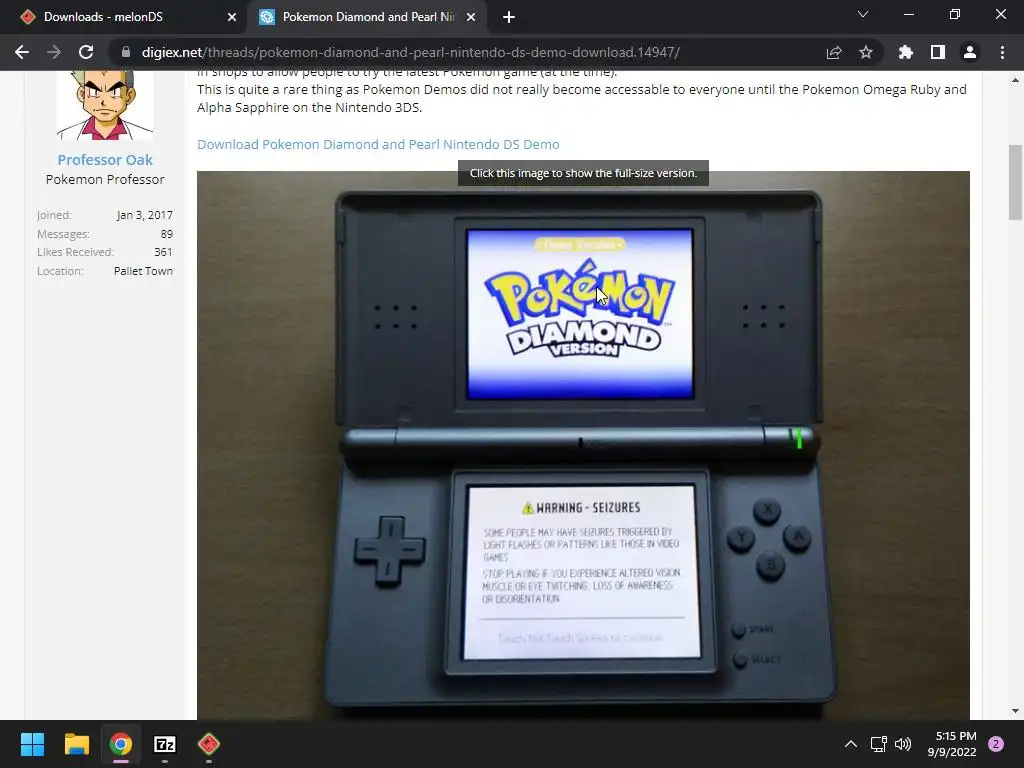Click the page scrollbar thumb
This screenshot has width=1024, height=768.
pos(1015,183)
